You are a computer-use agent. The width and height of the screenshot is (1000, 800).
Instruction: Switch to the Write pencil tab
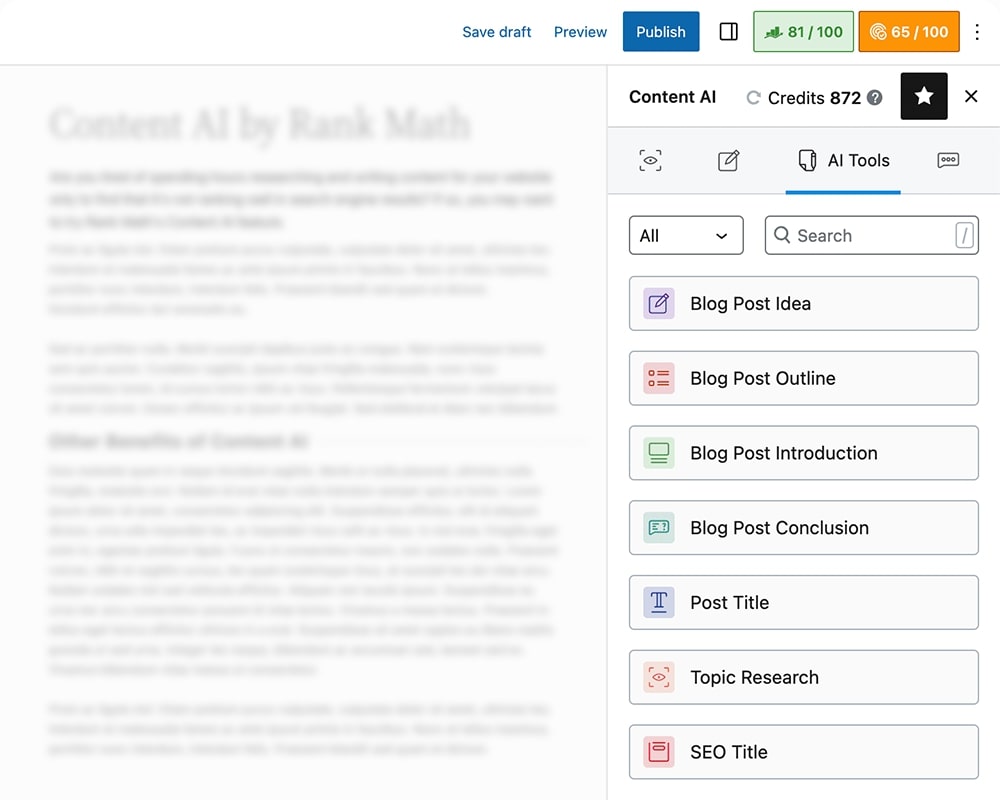728,160
